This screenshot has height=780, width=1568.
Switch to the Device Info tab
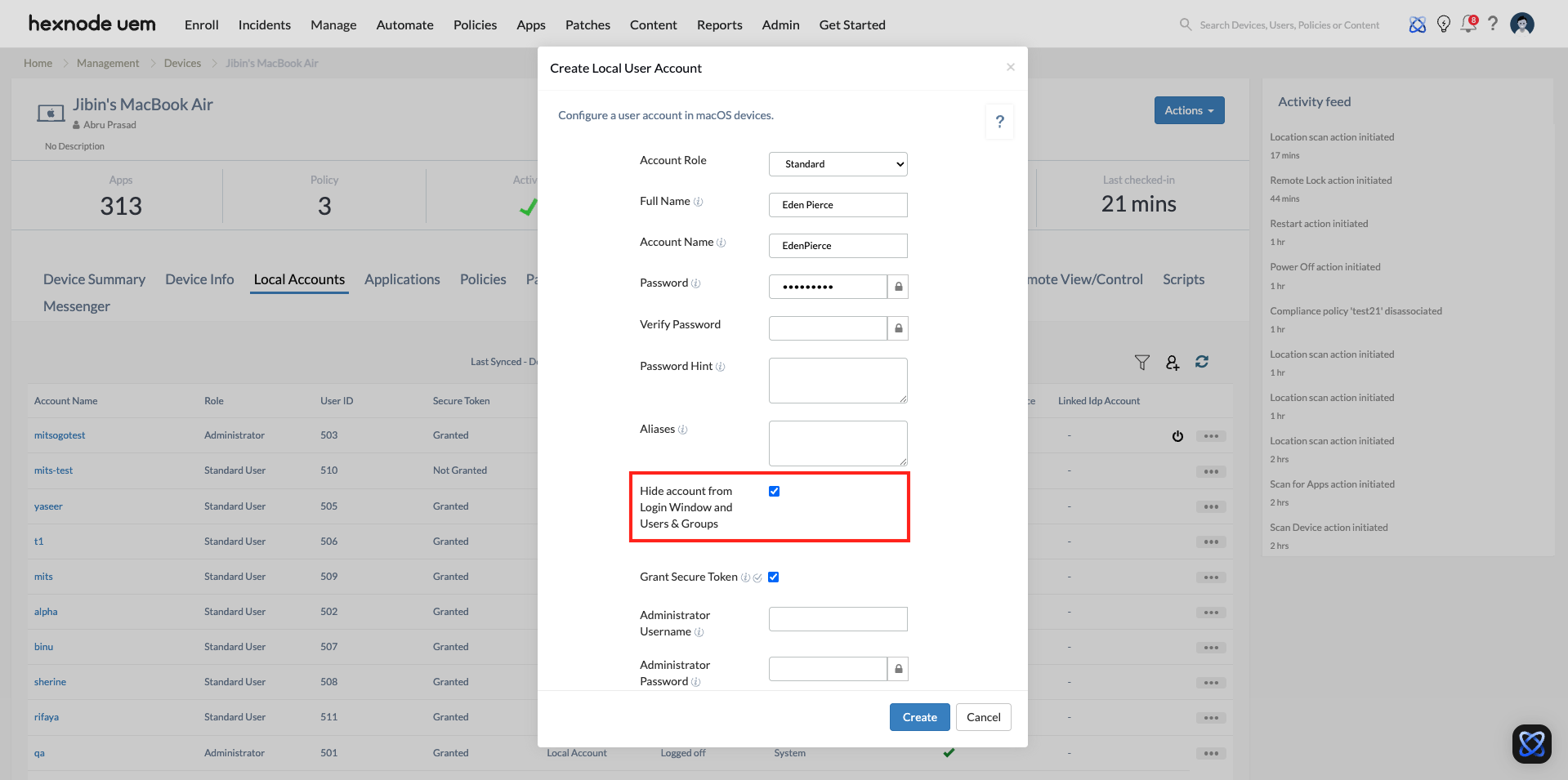[199, 279]
